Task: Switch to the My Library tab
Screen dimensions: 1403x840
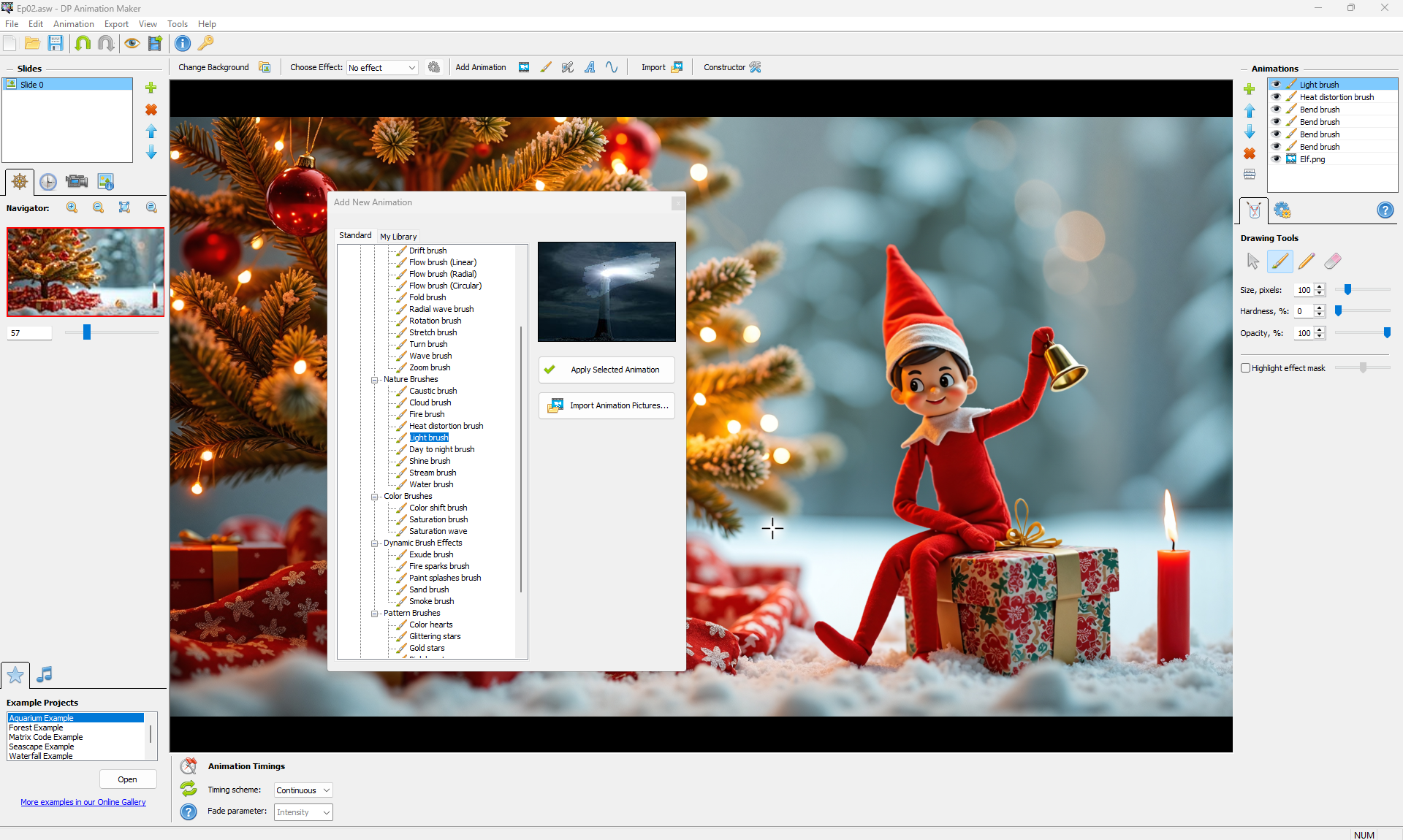Action: tap(398, 237)
